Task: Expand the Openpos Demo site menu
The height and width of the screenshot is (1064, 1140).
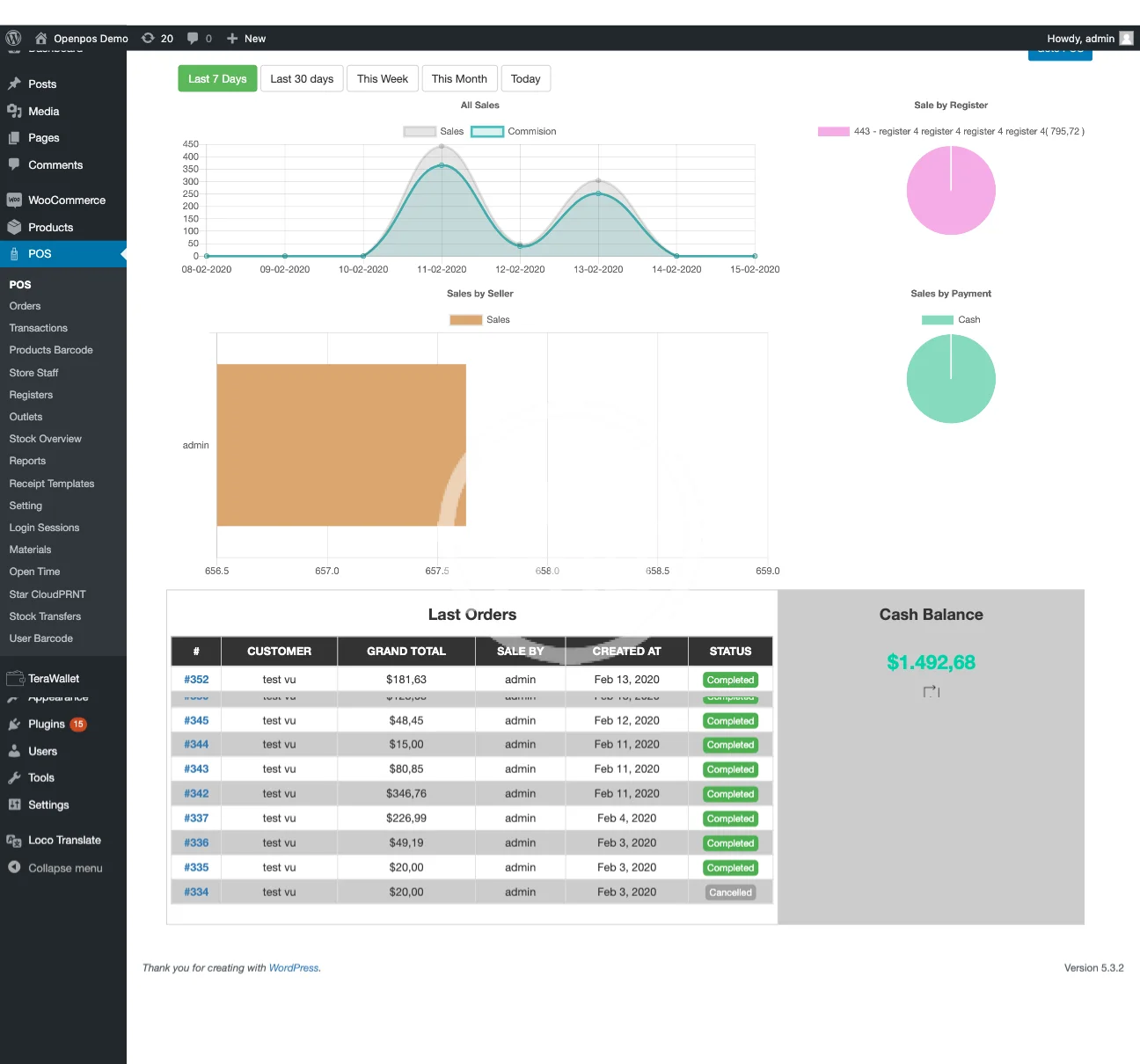Action: pos(90,39)
